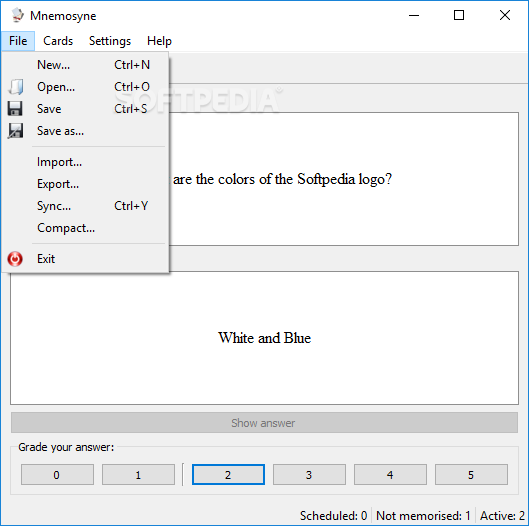Choose Import... from the menu

pyautogui.click(x=85, y=162)
